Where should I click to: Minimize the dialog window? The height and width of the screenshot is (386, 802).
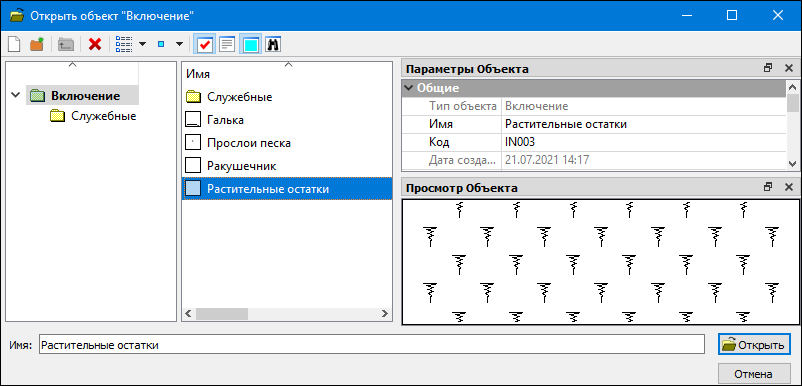coord(687,15)
